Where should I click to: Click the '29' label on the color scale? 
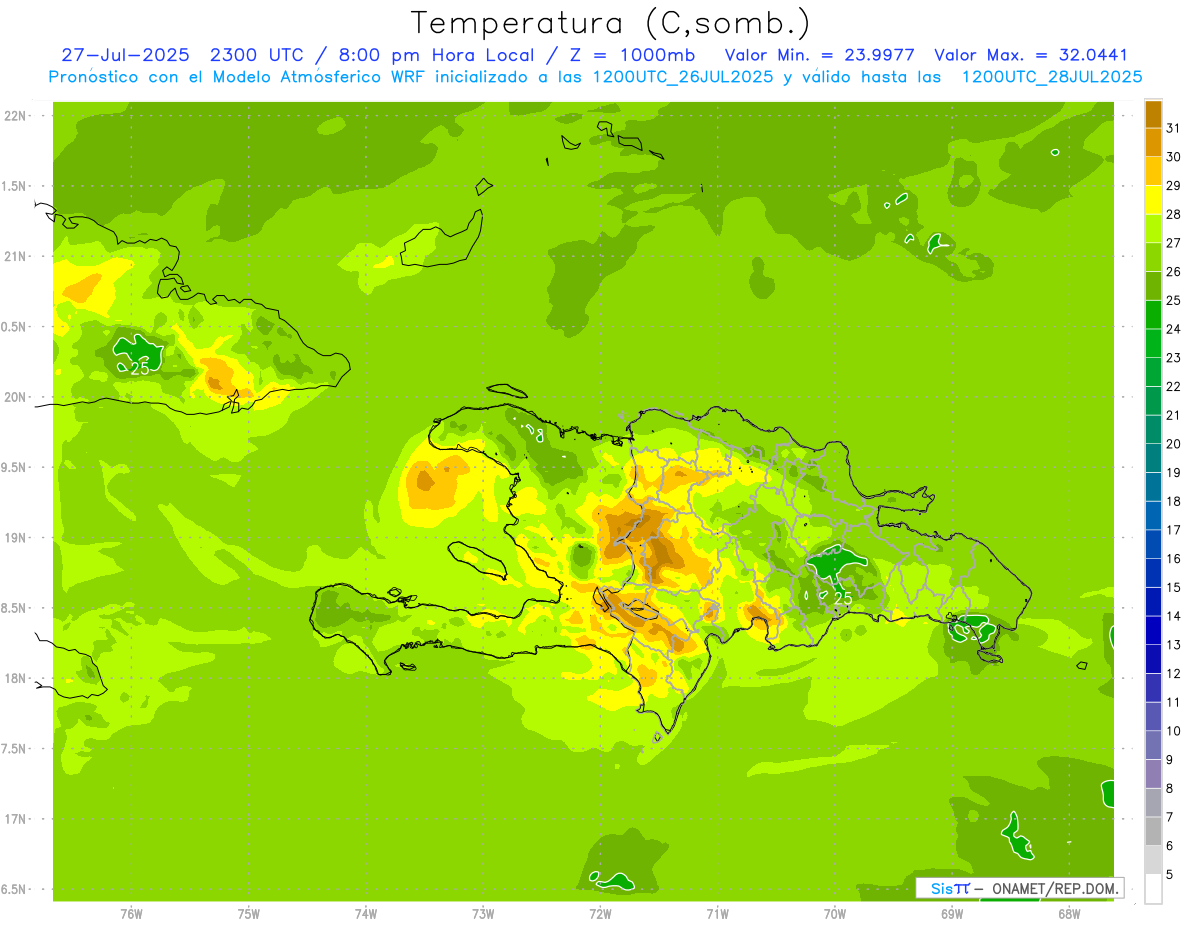coord(1174,186)
